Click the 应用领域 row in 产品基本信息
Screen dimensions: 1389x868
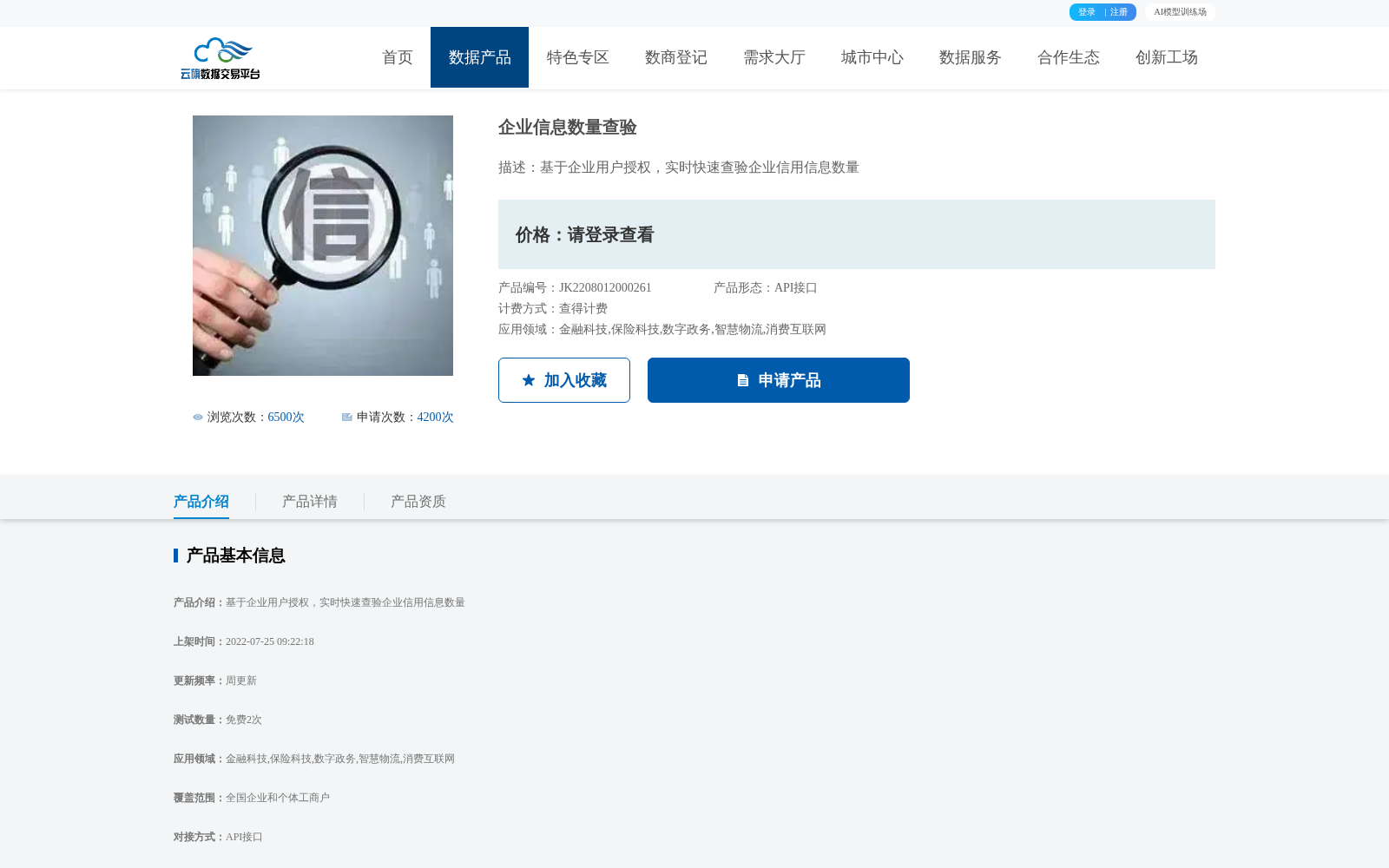pyautogui.click(x=314, y=759)
